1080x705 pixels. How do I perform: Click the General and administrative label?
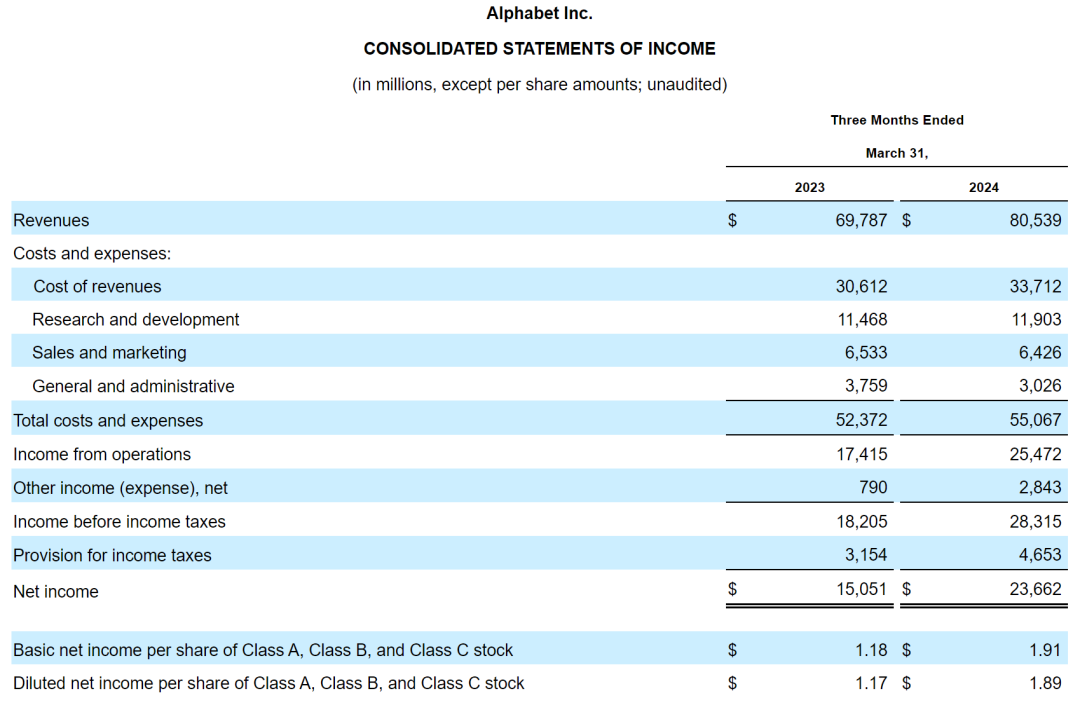(133, 386)
